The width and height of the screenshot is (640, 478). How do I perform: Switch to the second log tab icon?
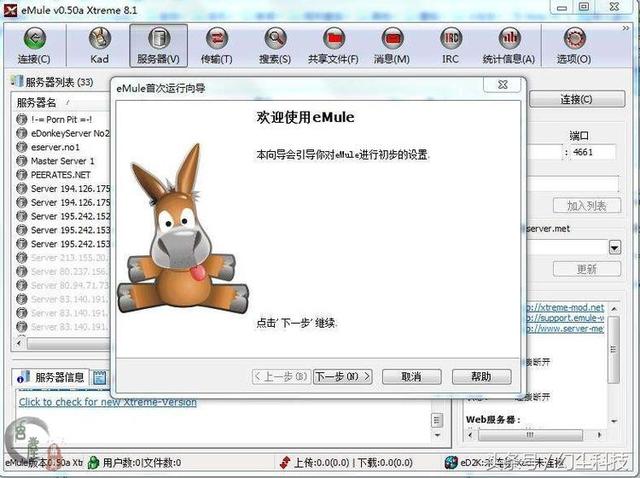tap(99, 378)
